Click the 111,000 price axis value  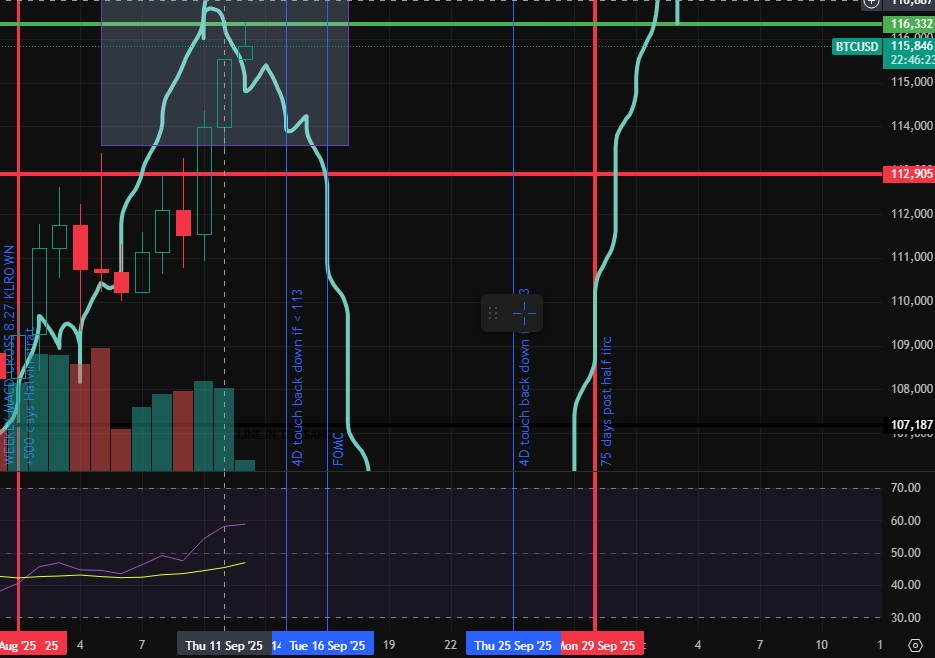point(912,257)
